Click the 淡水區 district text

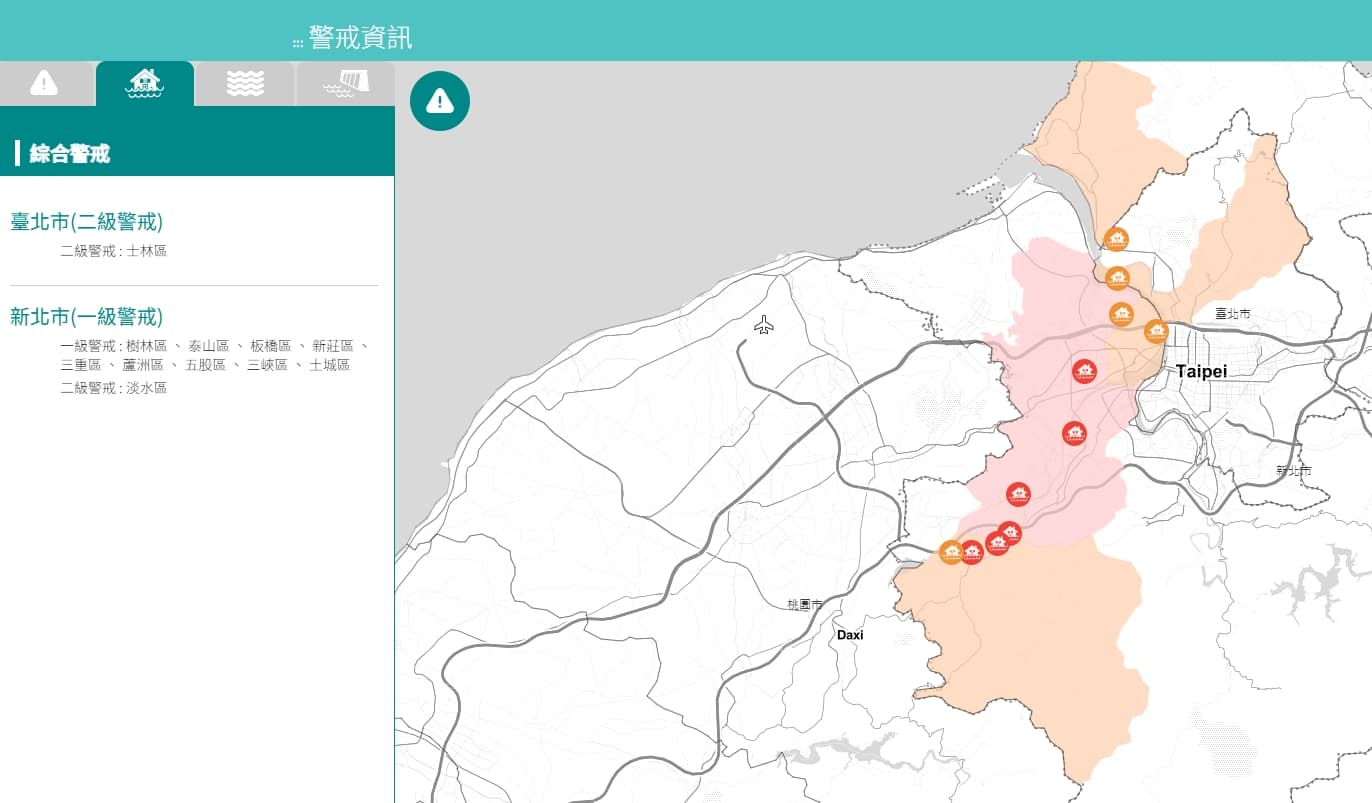coord(147,388)
